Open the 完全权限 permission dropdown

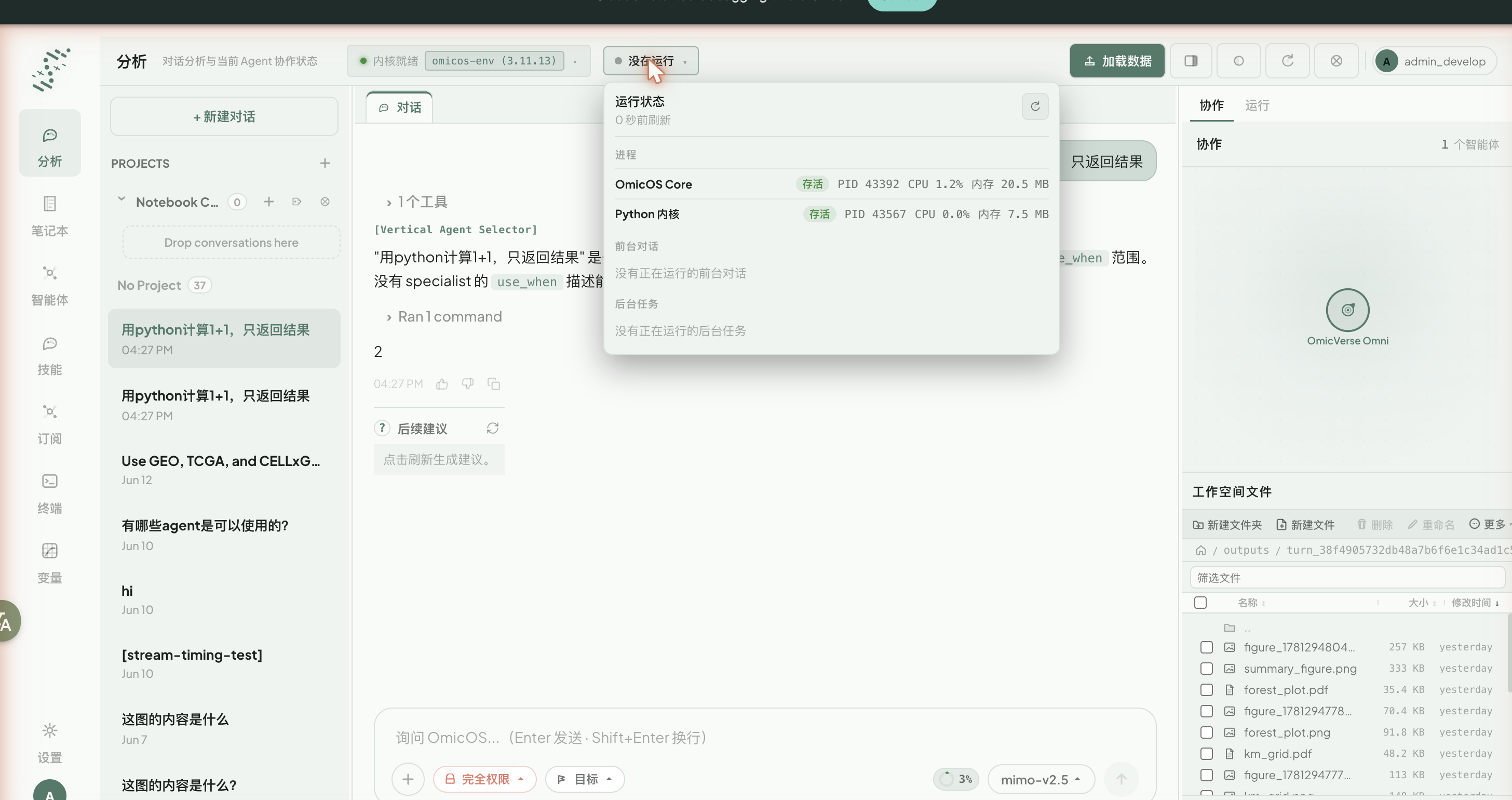(x=485, y=779)
